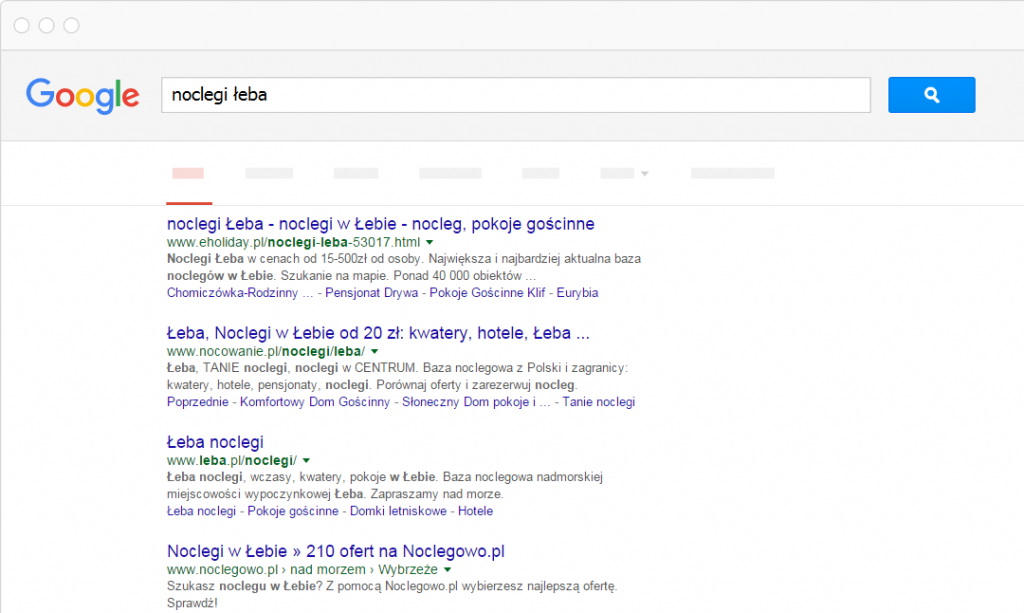Screen dimensions: 1024x613
Task: Open 'Chomiczówka-Rodzinny ...' sitelink
Action: point(240,292)
